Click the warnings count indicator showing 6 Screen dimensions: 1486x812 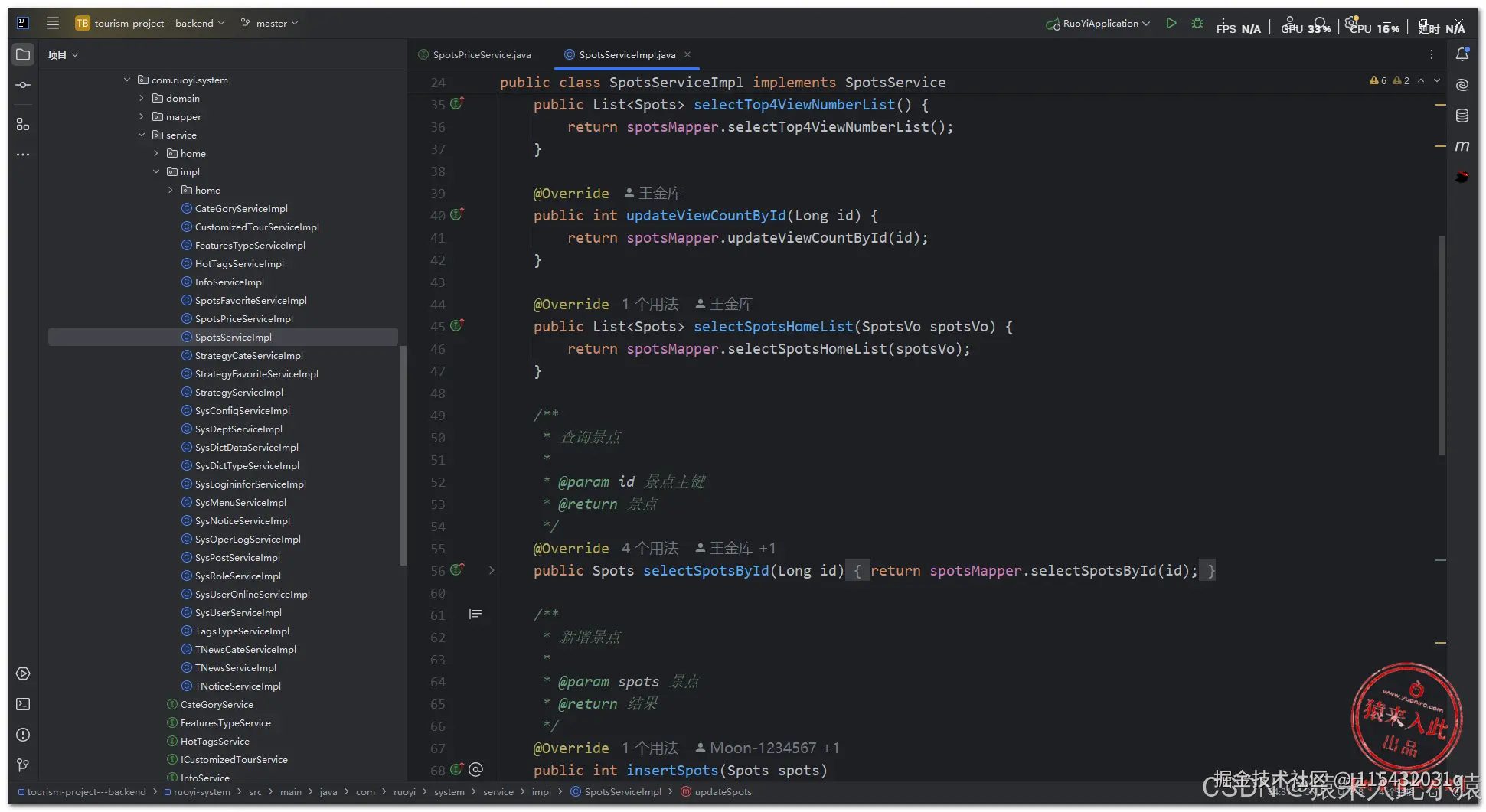(x=1378, y=80)
